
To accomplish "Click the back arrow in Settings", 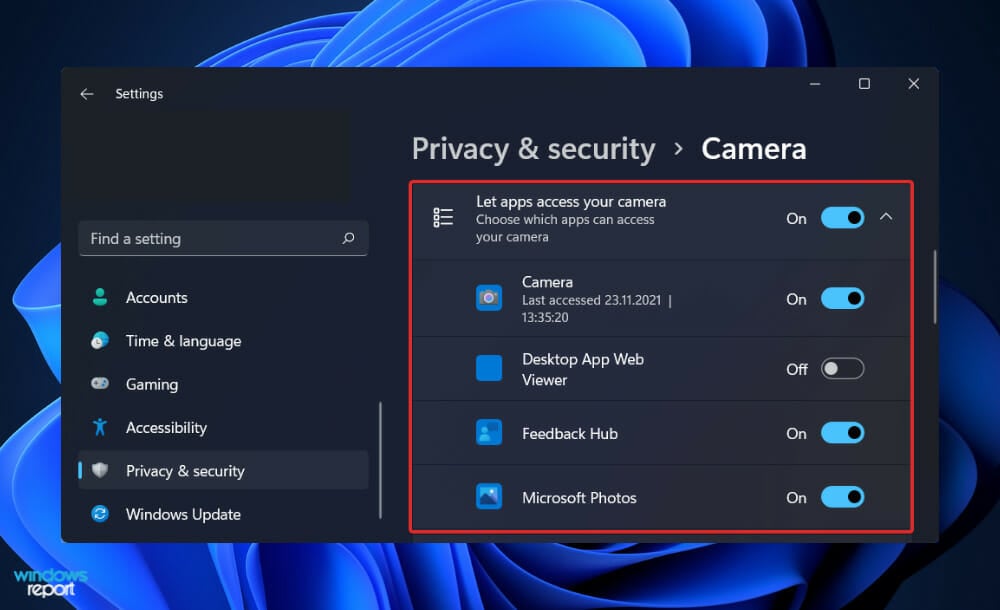I will click(x=87, y=94).
